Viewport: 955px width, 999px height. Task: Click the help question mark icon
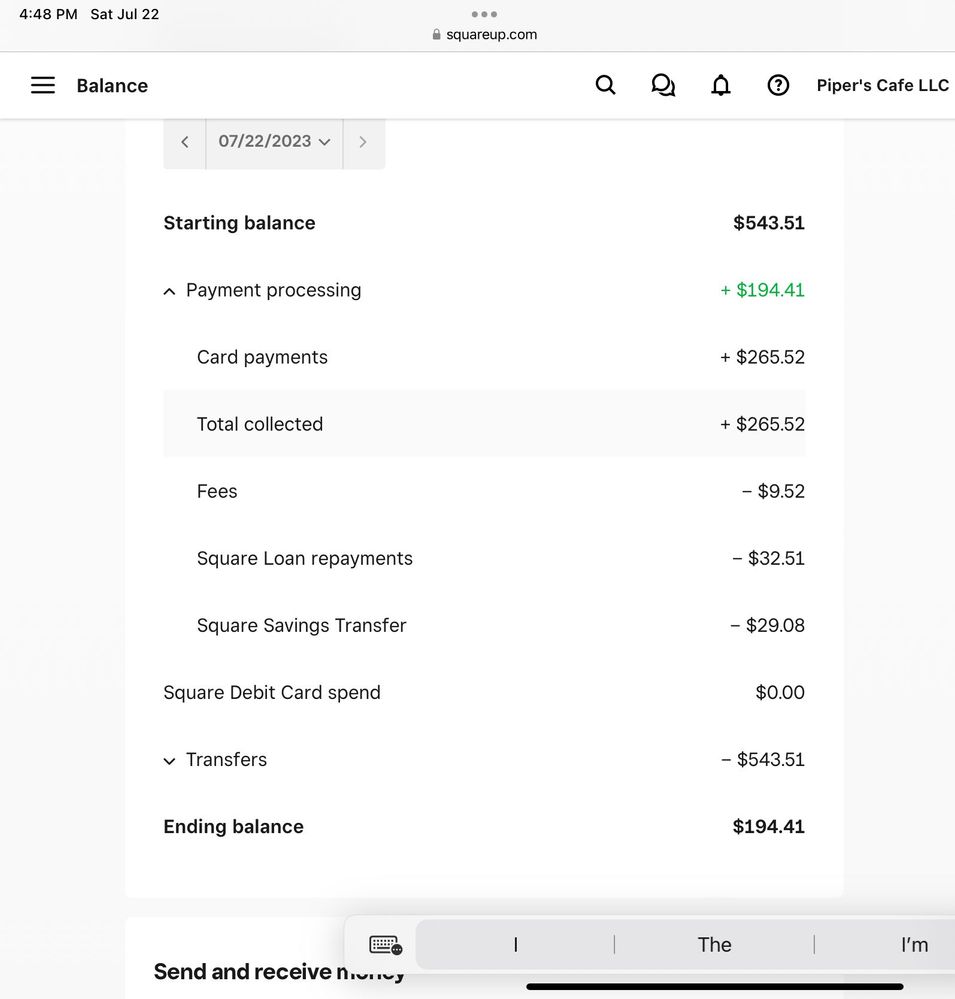pyautogui.click(x=778, y=86)
